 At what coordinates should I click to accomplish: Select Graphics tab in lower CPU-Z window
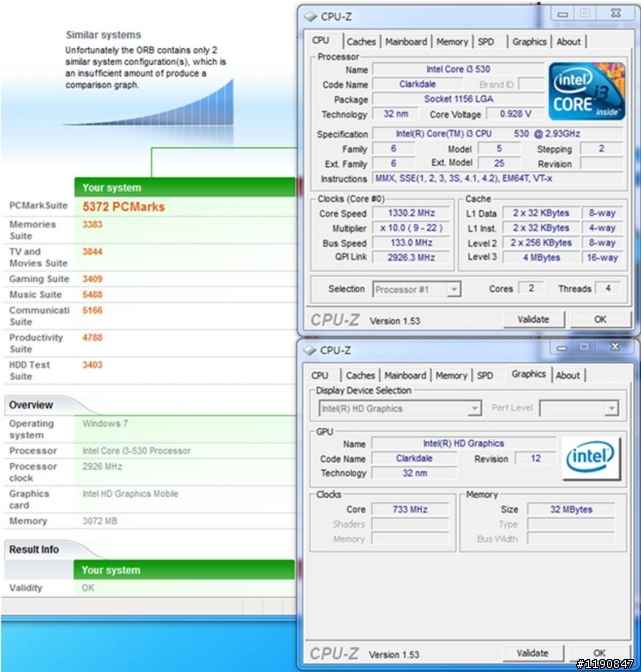coord(528,374)
